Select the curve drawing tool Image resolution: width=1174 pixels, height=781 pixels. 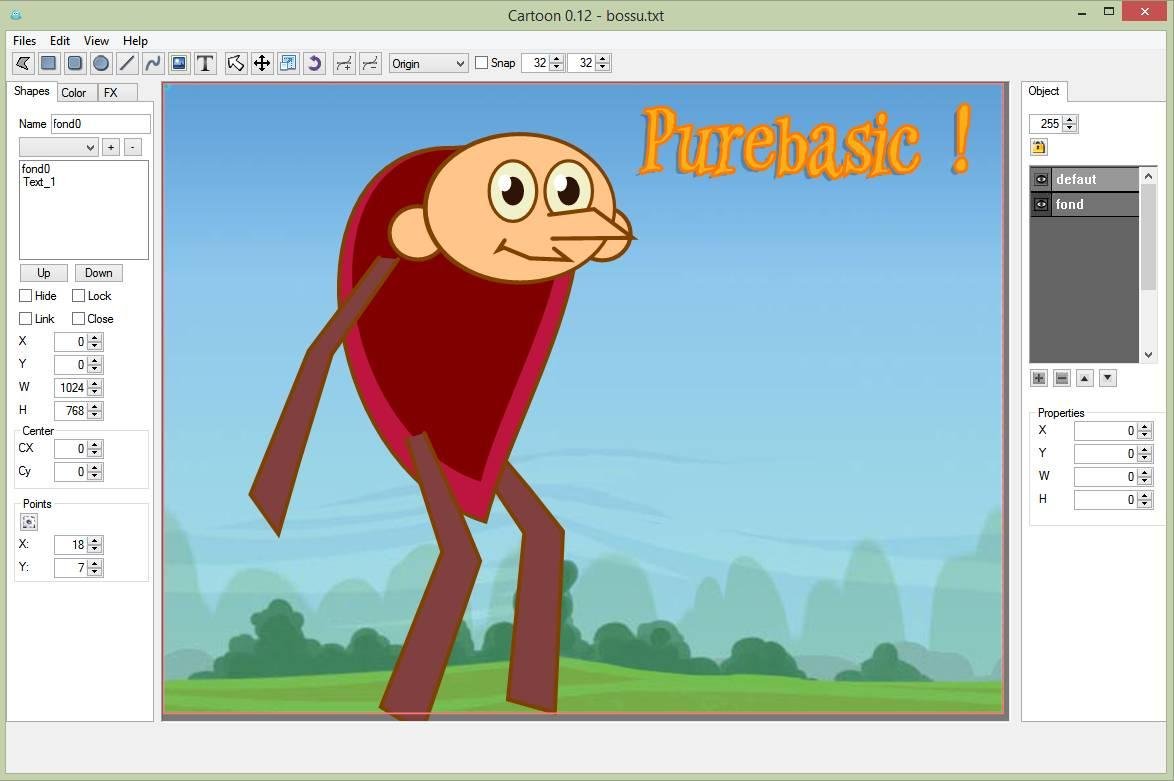point(153,63)
